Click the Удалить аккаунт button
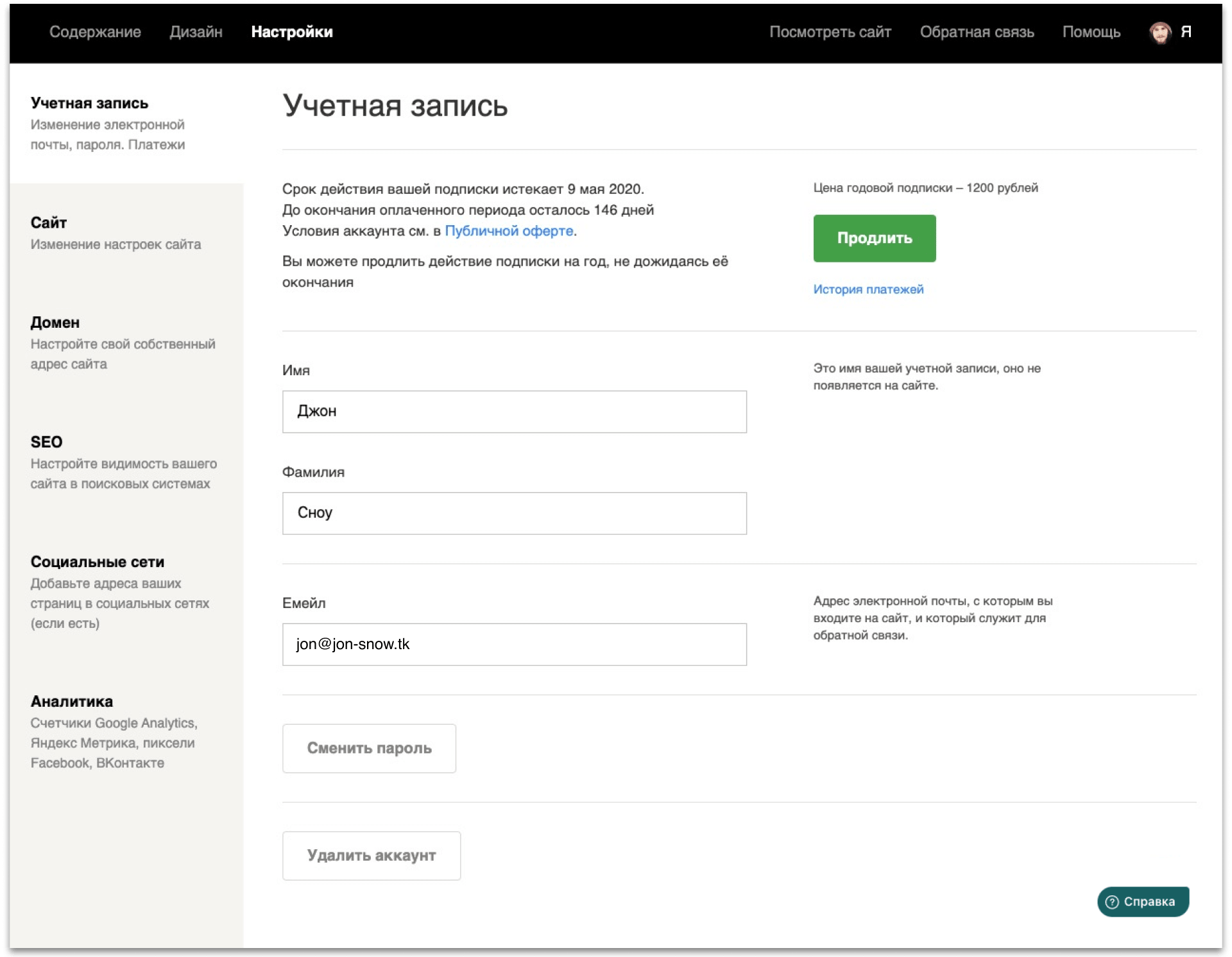The width and height of the screenshot is (1232, 957). tap(371, 856)
